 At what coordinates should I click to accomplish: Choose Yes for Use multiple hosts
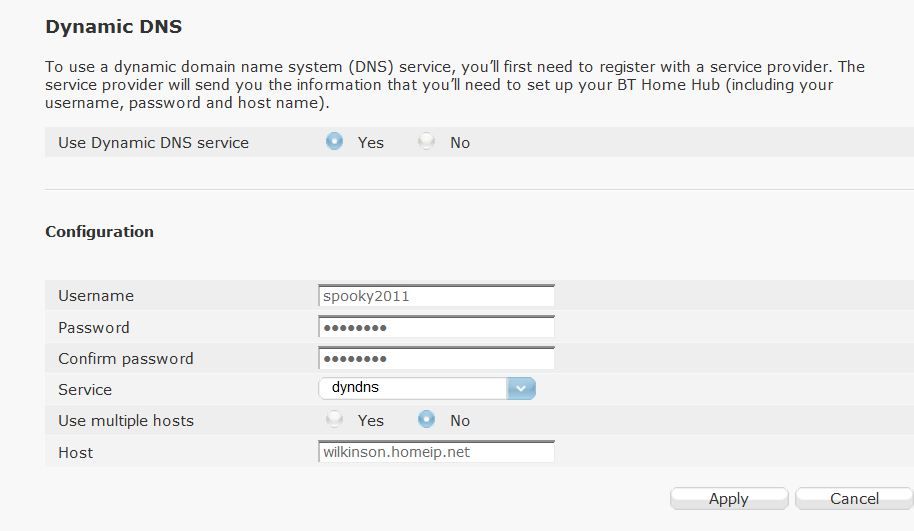click(335, 420)
